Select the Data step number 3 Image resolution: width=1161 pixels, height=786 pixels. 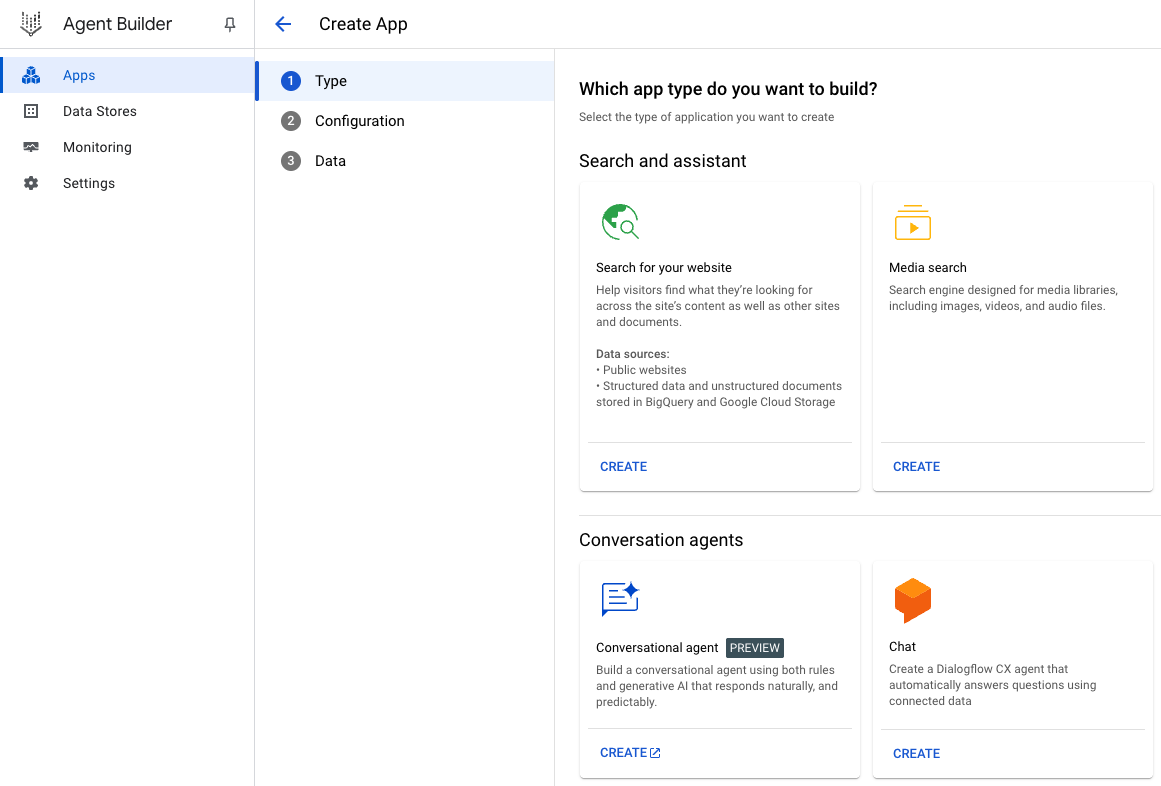tap(291, 161)
